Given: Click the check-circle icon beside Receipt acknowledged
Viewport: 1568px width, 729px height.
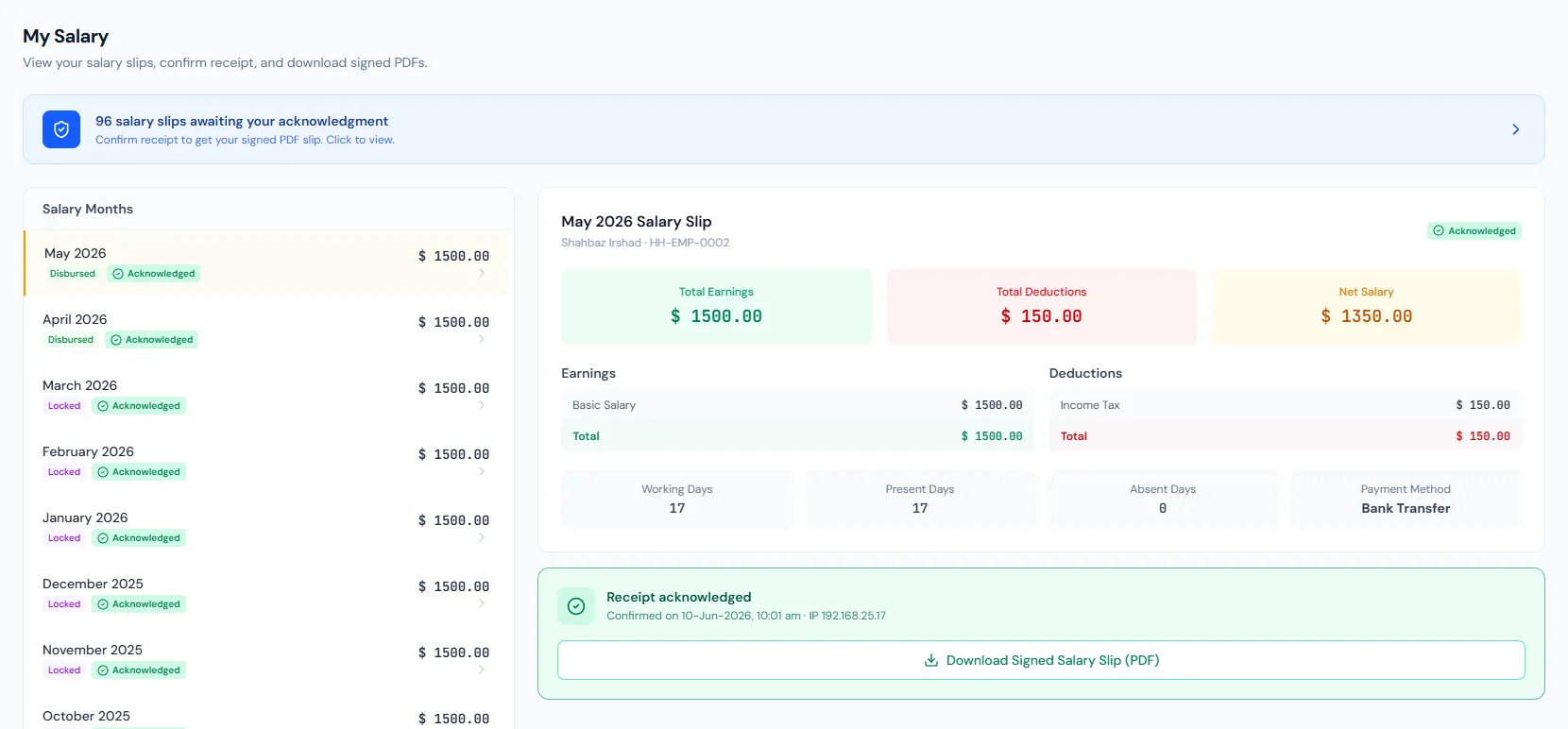Looking at the screenshot, I should click(576, 606).
